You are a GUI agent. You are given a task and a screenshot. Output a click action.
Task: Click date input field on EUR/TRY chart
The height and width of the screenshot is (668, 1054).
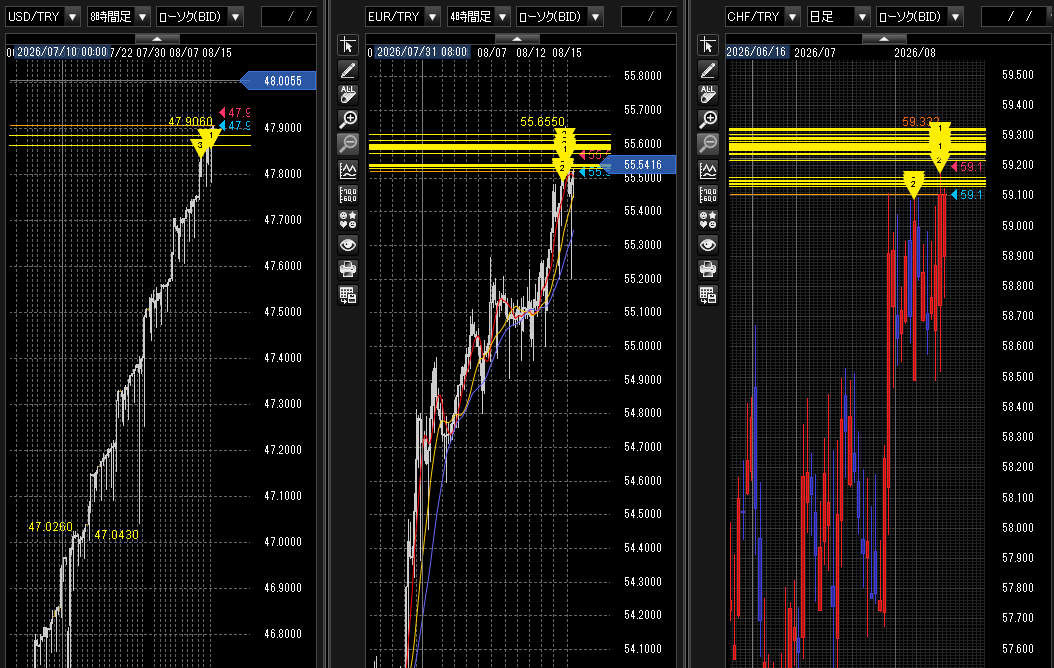click(649, 16)
